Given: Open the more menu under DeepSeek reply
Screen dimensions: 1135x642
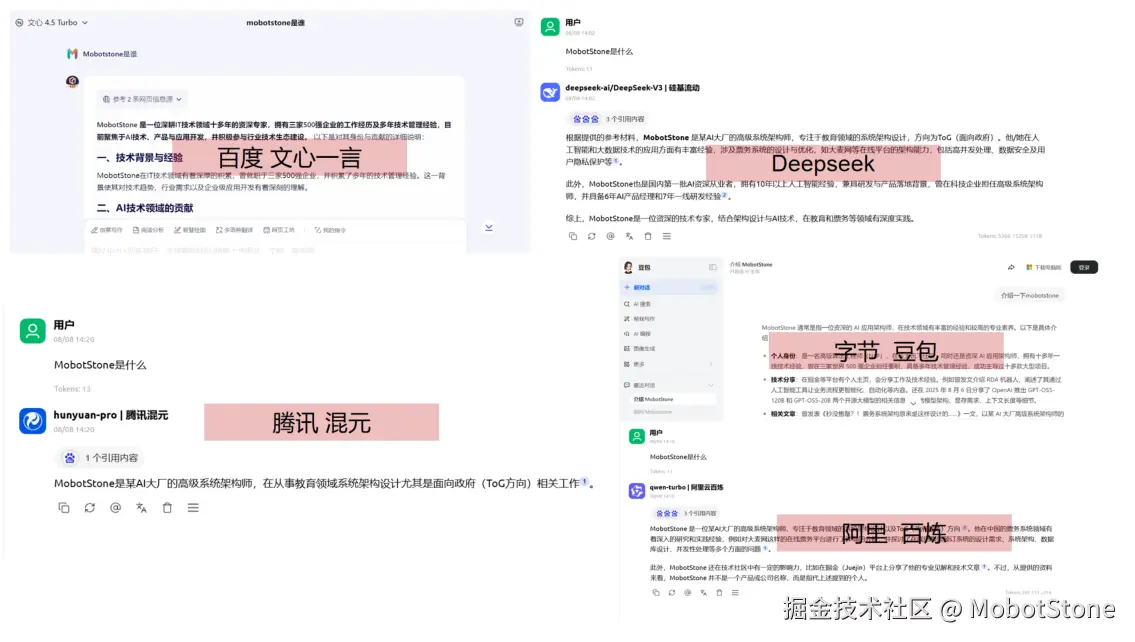Looking at the screenshot, I should pyautogui.click(x=667, y=236).
